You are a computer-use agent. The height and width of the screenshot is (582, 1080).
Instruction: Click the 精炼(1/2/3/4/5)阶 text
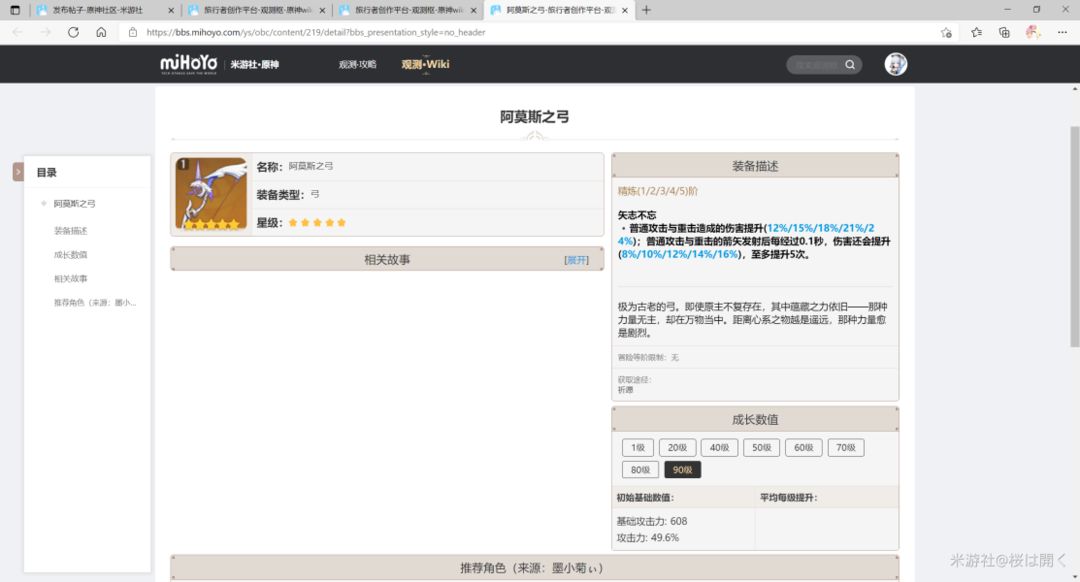coord(657,191)
